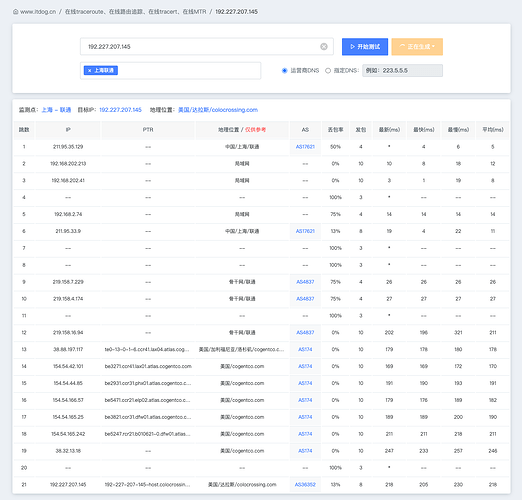Open AS174 link in hop 17 row

click(305, 417)
